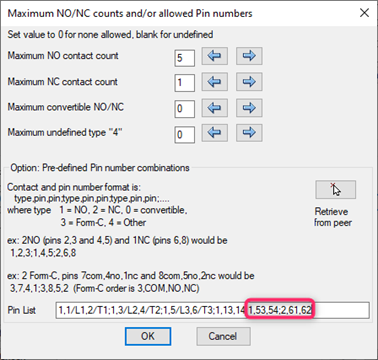
Task: Click the "Retrieve from peer" caption text
Action: (332, 217)
